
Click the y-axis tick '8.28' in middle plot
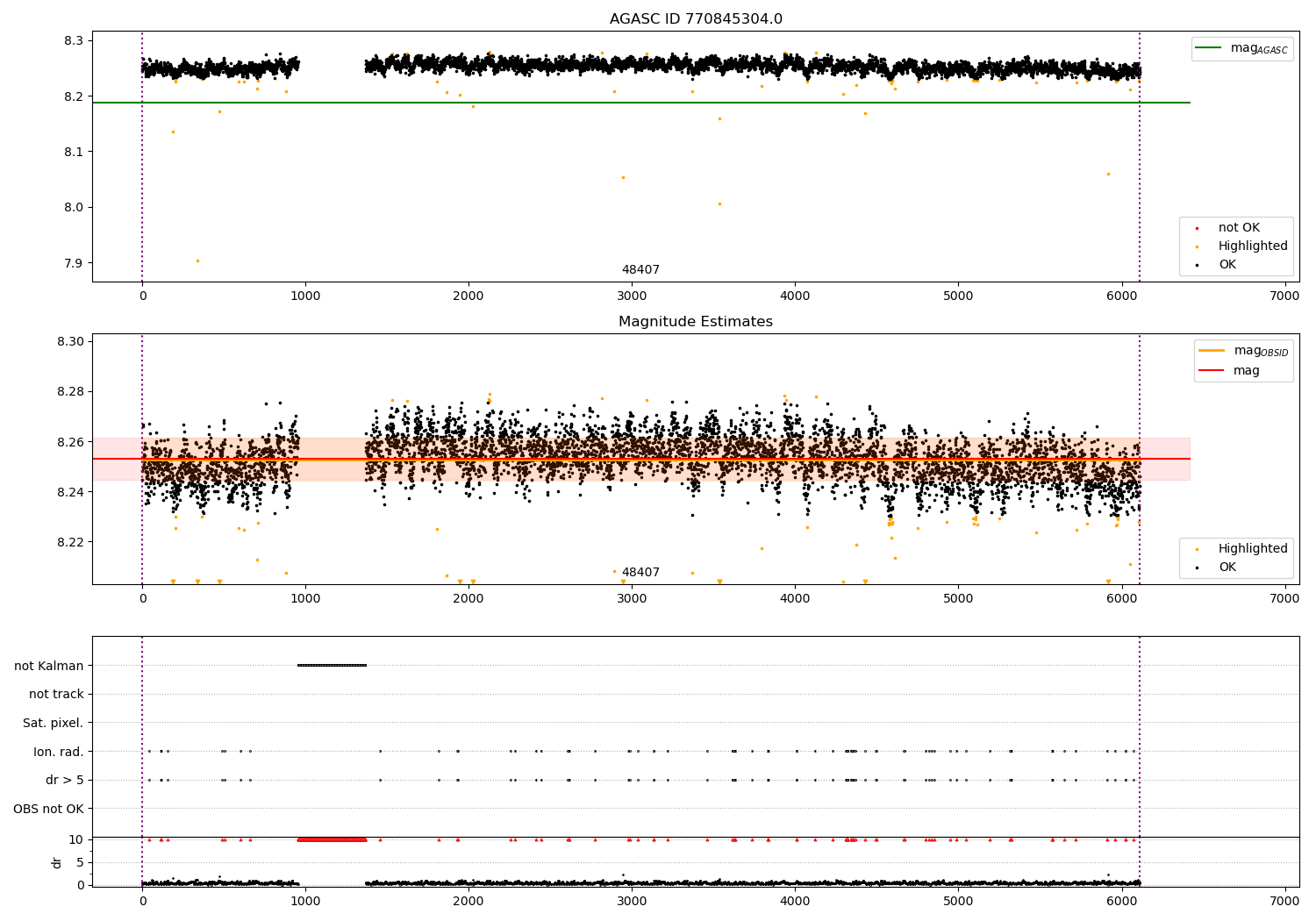[70, 391]
